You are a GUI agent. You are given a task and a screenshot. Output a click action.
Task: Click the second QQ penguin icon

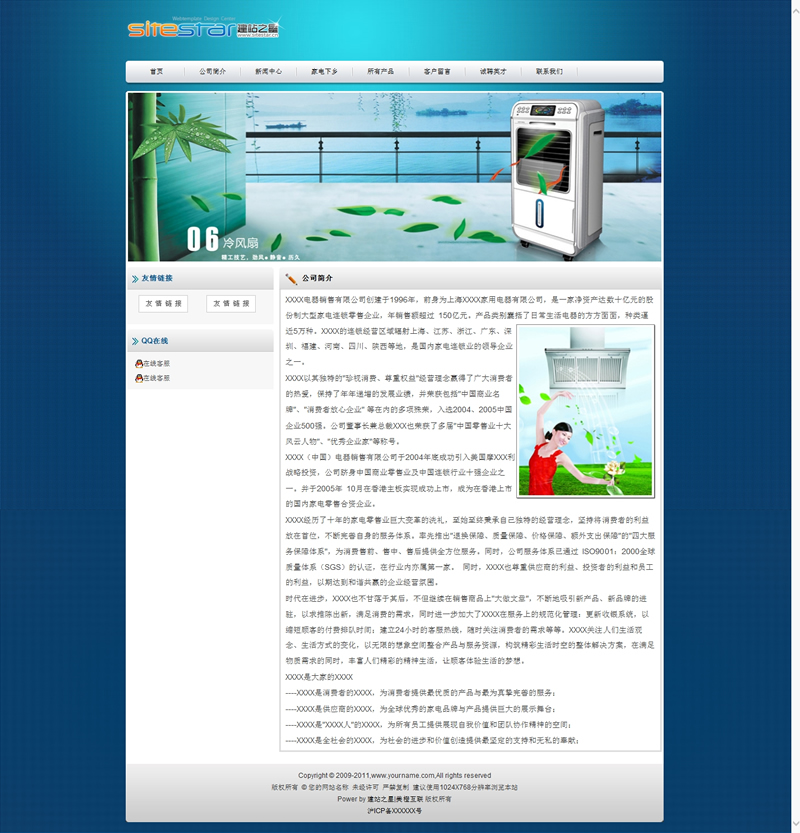[x=138, y=378]
